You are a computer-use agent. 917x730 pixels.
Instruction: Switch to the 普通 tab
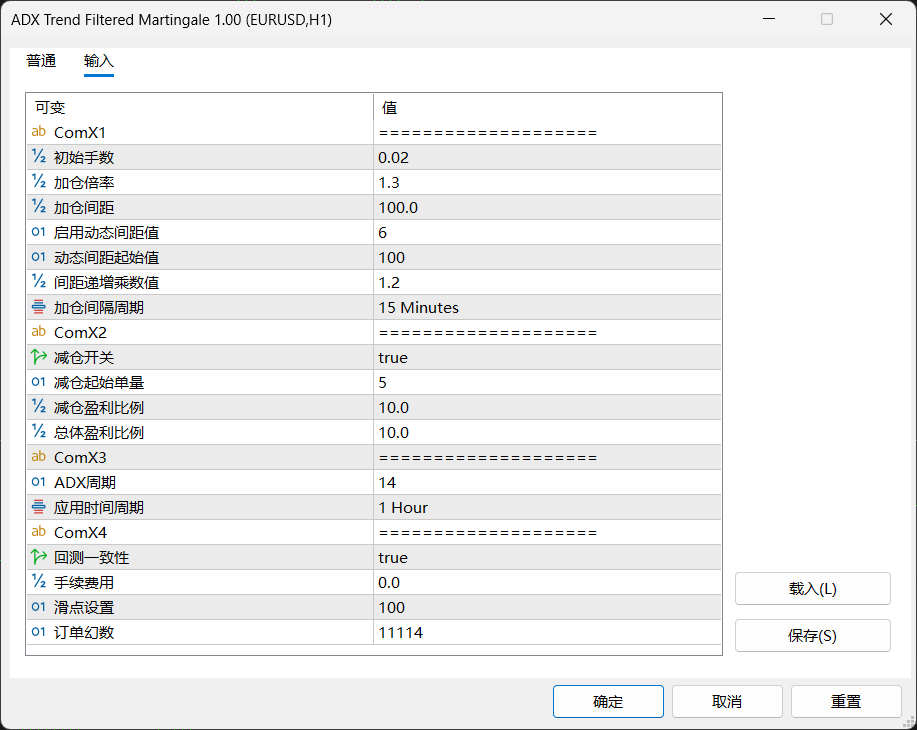41,61
